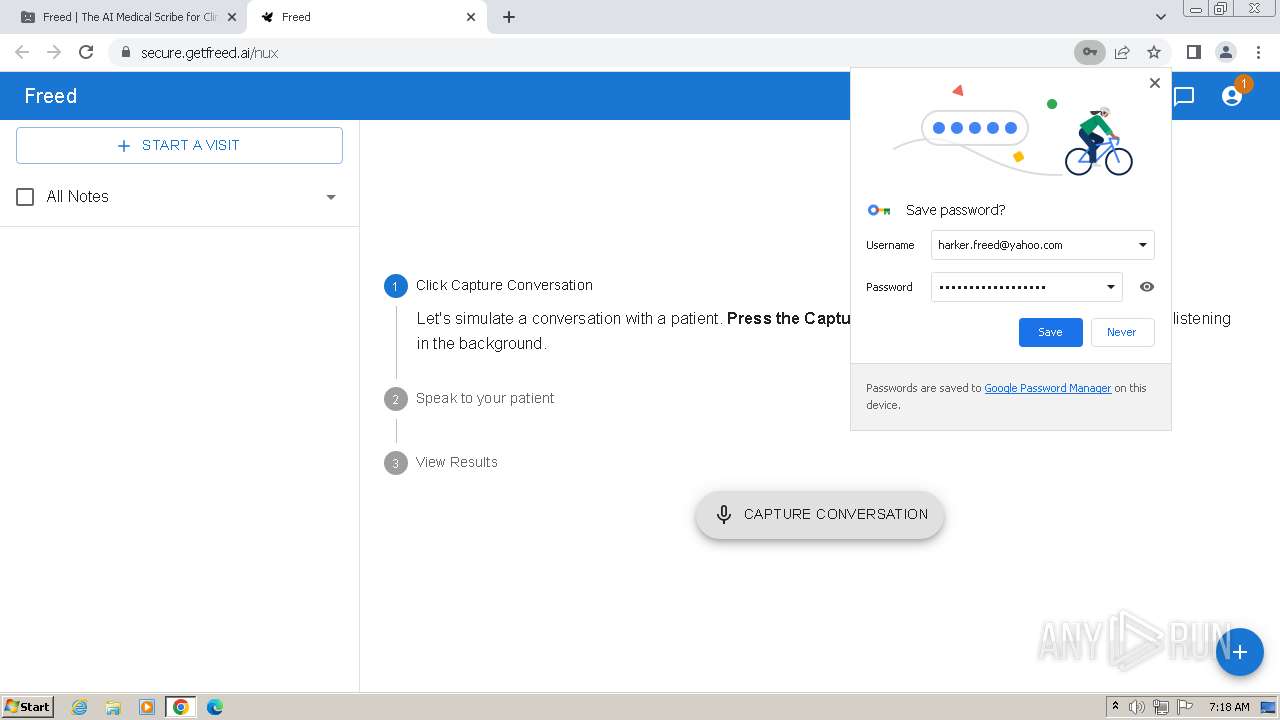The height and width of the screenshot is (720, 1280).
Task: Open Freed account icon with notification badge
Action: (x=1232, y=96)
